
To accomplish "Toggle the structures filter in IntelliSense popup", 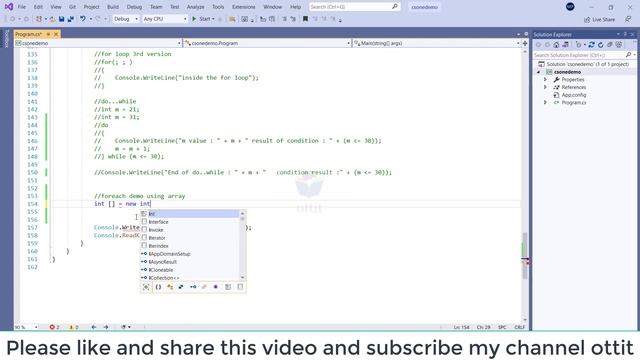I will coord(181,287).
